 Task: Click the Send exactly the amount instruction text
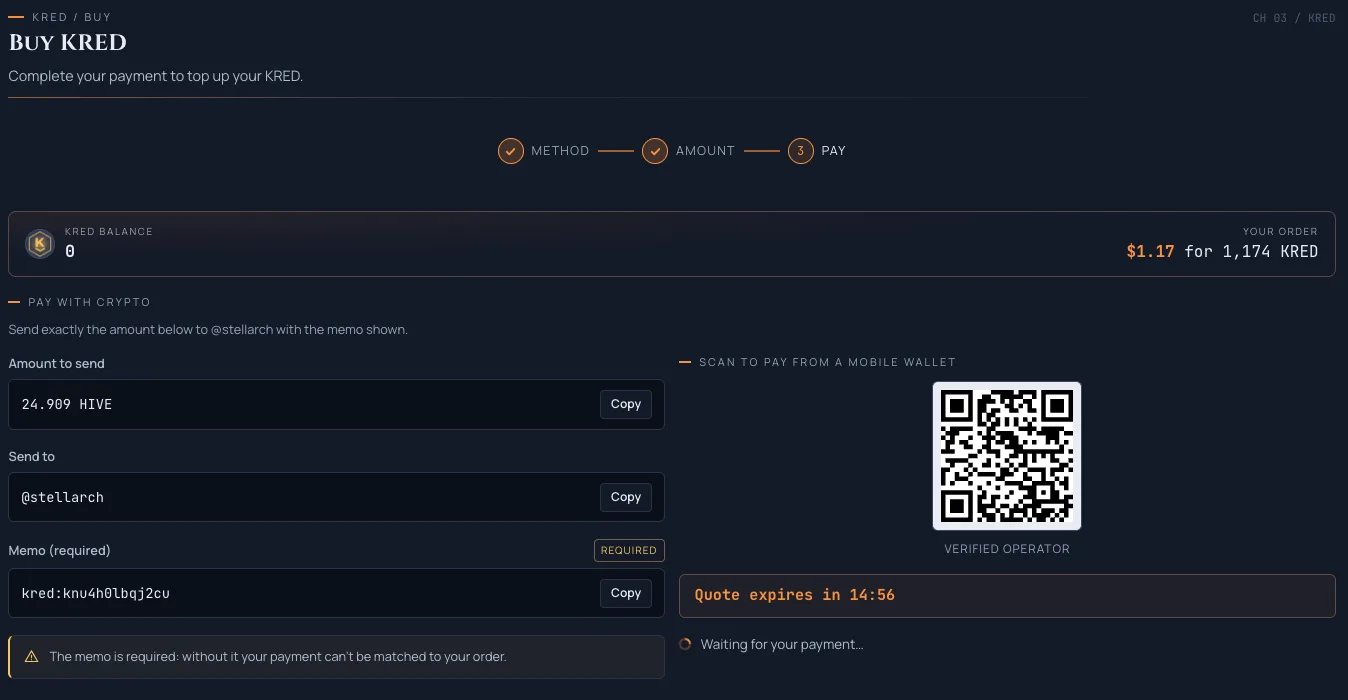click(208, 329)
